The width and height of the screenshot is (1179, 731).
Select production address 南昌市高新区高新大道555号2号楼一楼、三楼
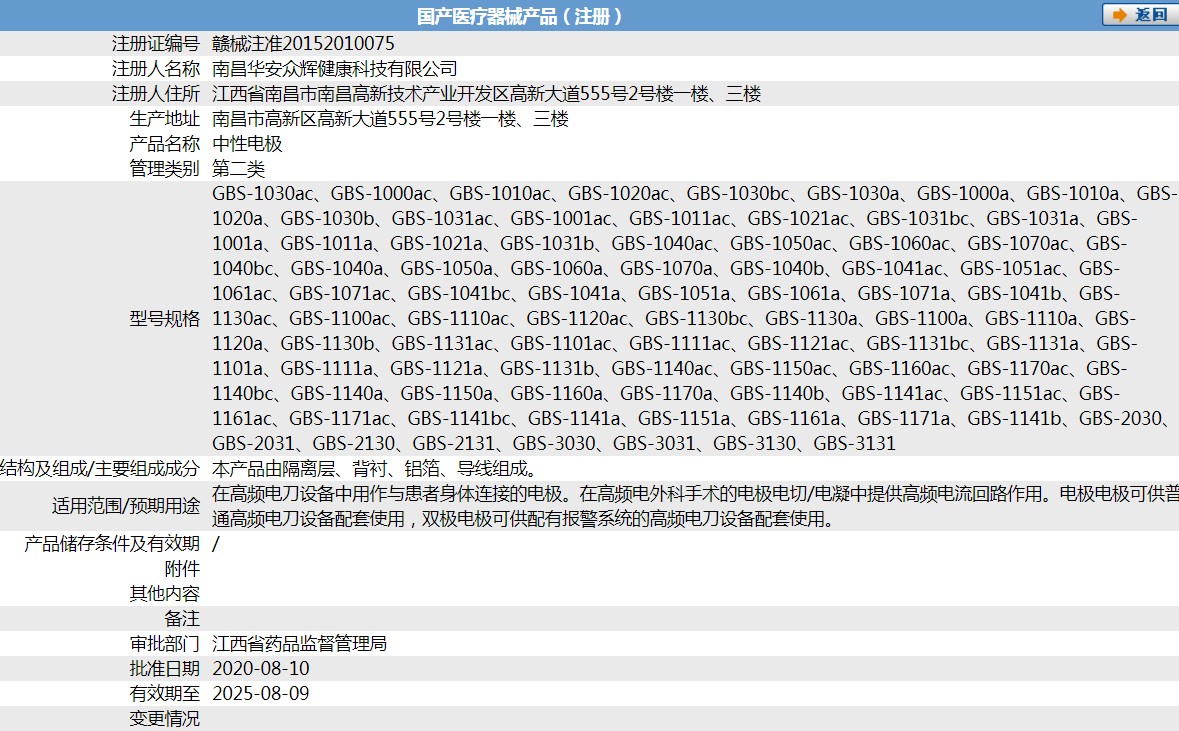tap(390, 118)
